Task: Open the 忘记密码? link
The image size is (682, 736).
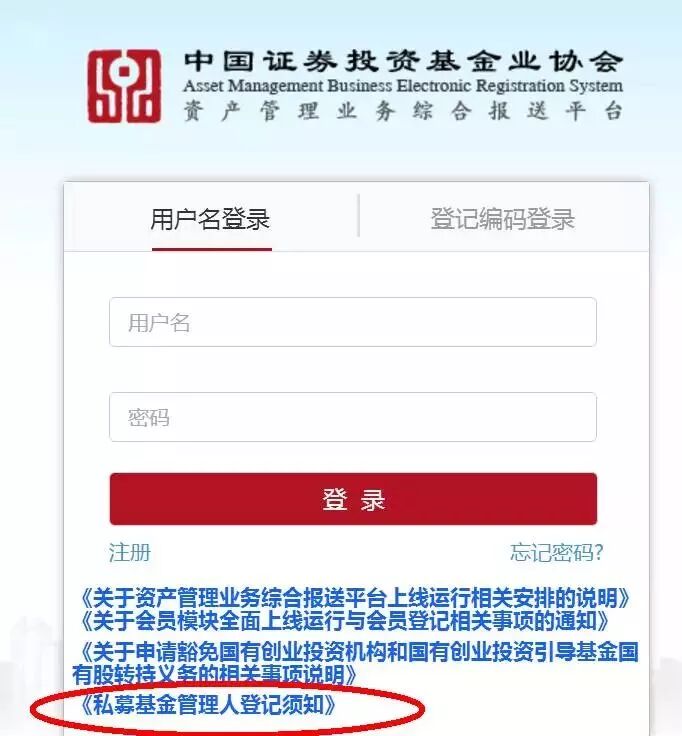Action: point(557,552)
